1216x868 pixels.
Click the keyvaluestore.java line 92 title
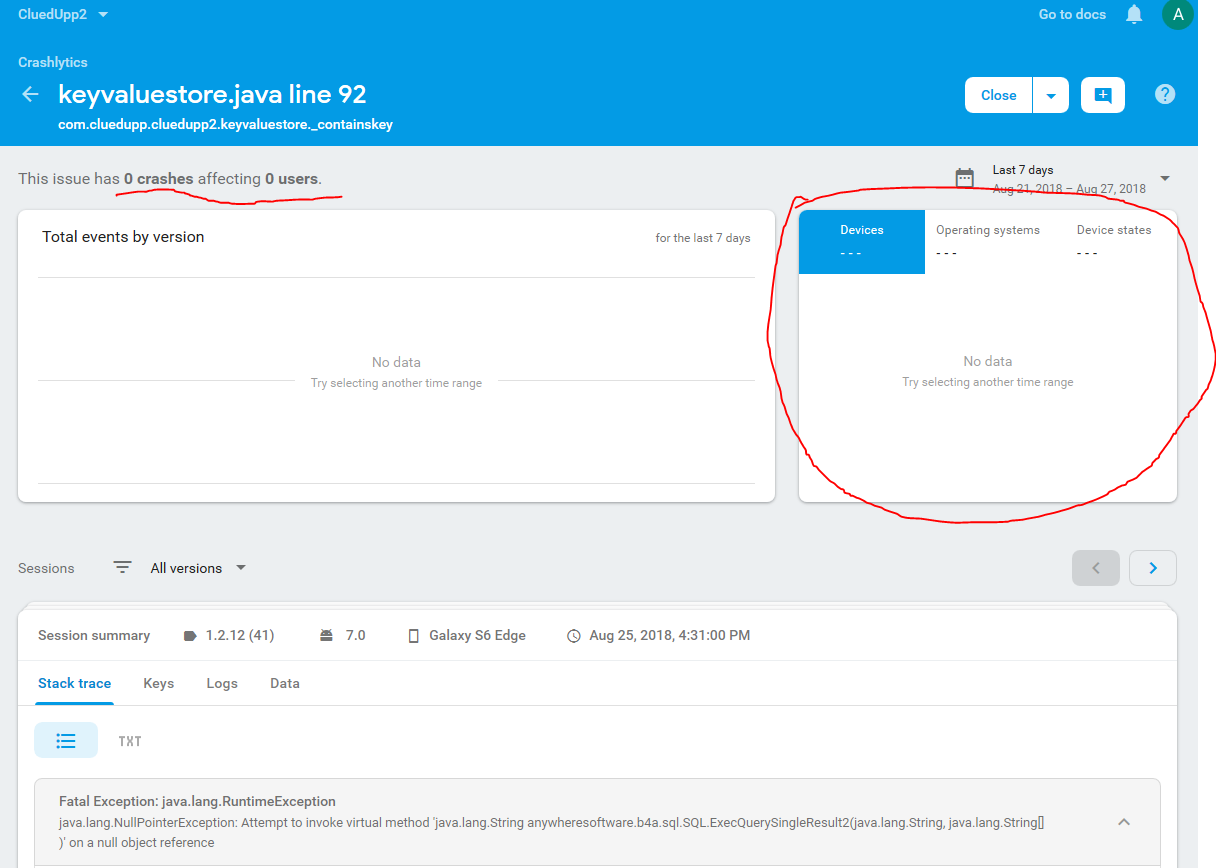click(212, 95)
